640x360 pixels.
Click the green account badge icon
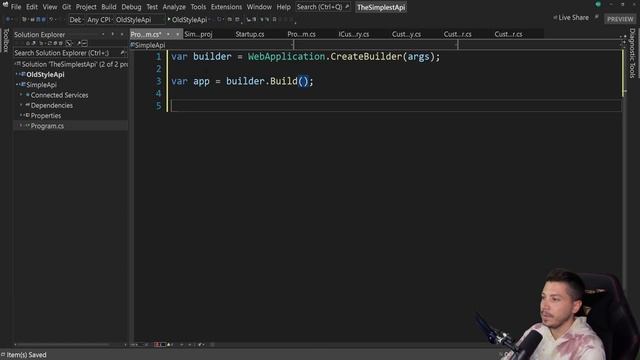[x=598, y=4]
